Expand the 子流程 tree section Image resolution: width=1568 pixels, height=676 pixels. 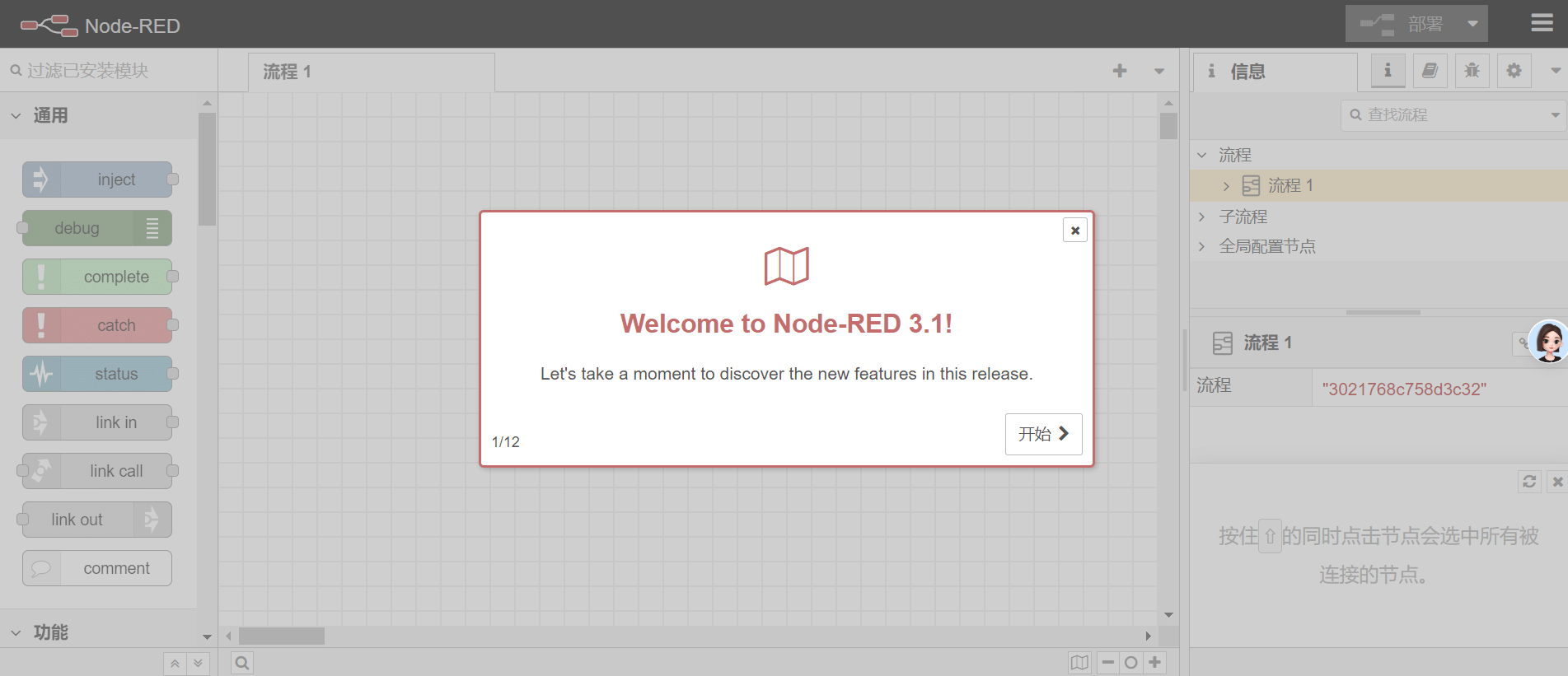click(1201, 217)
